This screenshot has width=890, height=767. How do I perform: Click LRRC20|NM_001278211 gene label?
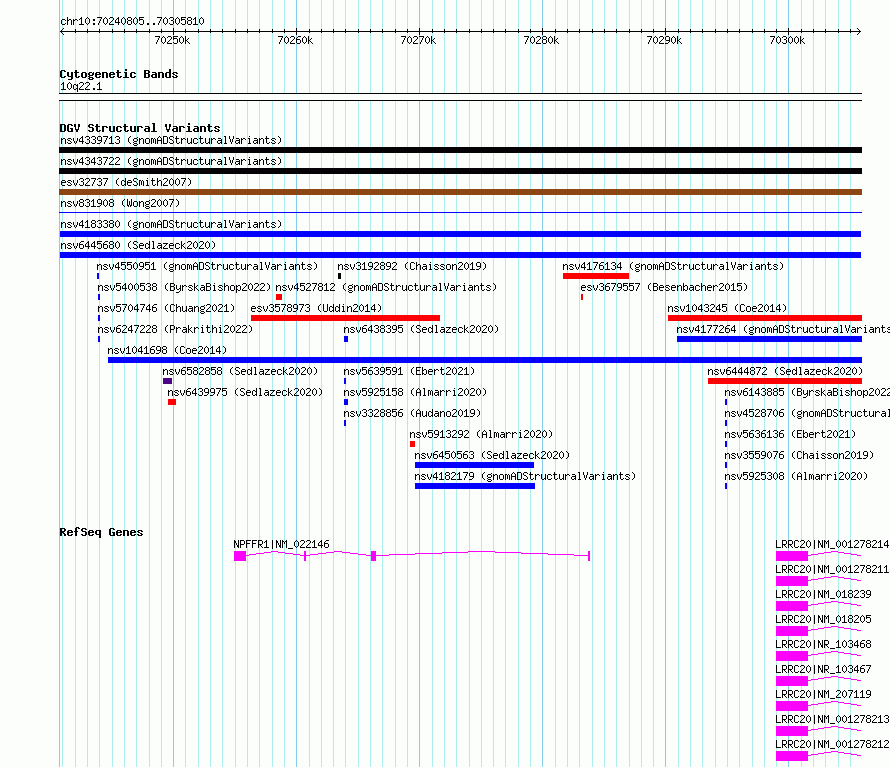click(x=832, y=569)
